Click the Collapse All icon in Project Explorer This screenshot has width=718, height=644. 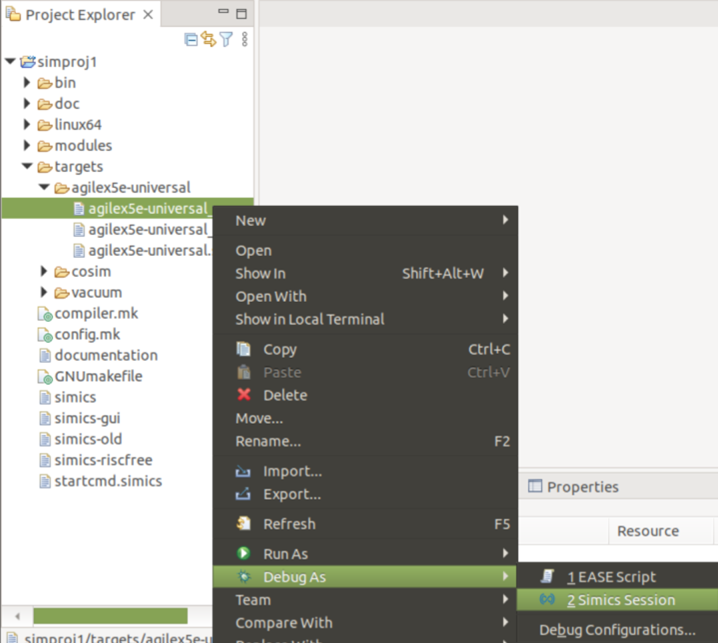pos(191,39)
